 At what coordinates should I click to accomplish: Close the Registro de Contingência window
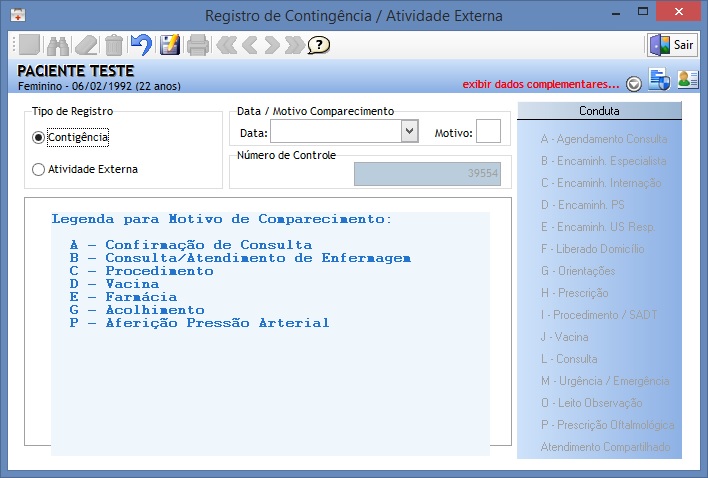click(678, 12)
